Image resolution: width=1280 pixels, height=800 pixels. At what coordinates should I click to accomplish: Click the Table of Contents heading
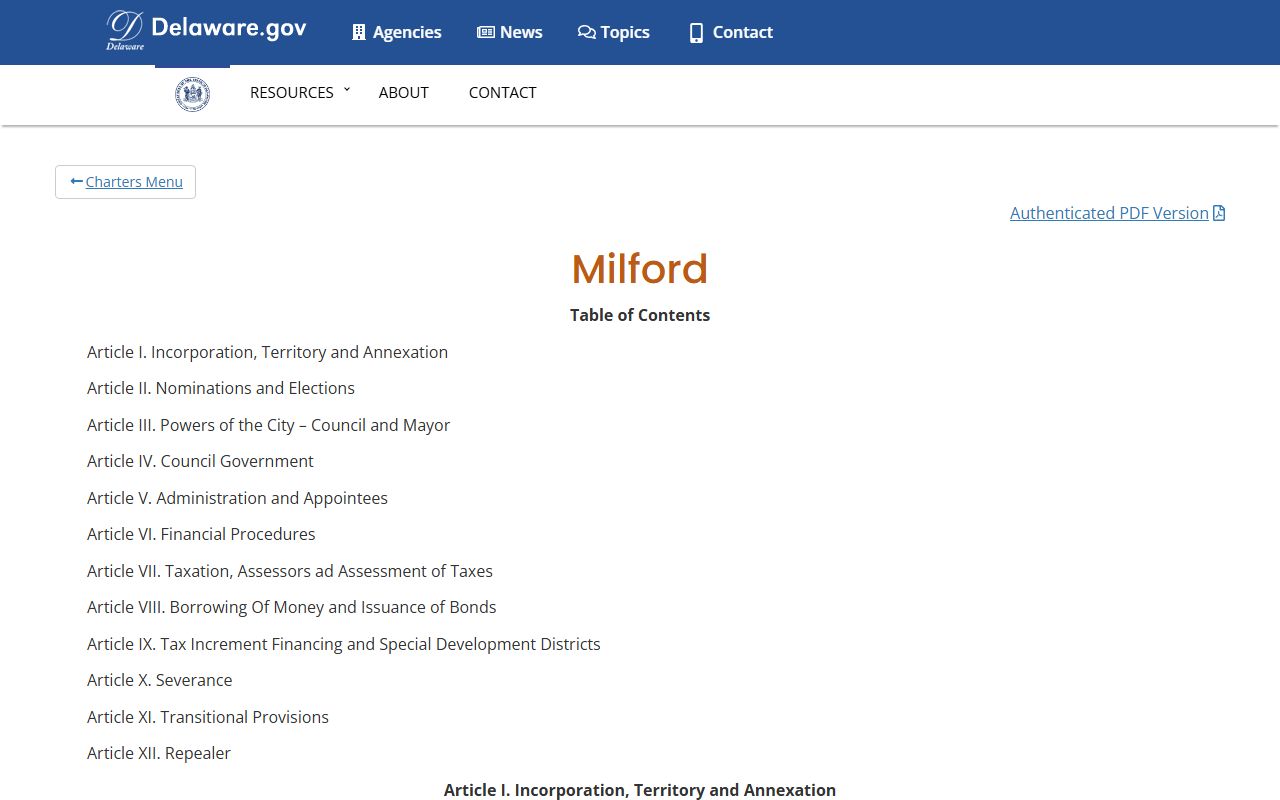640,315
